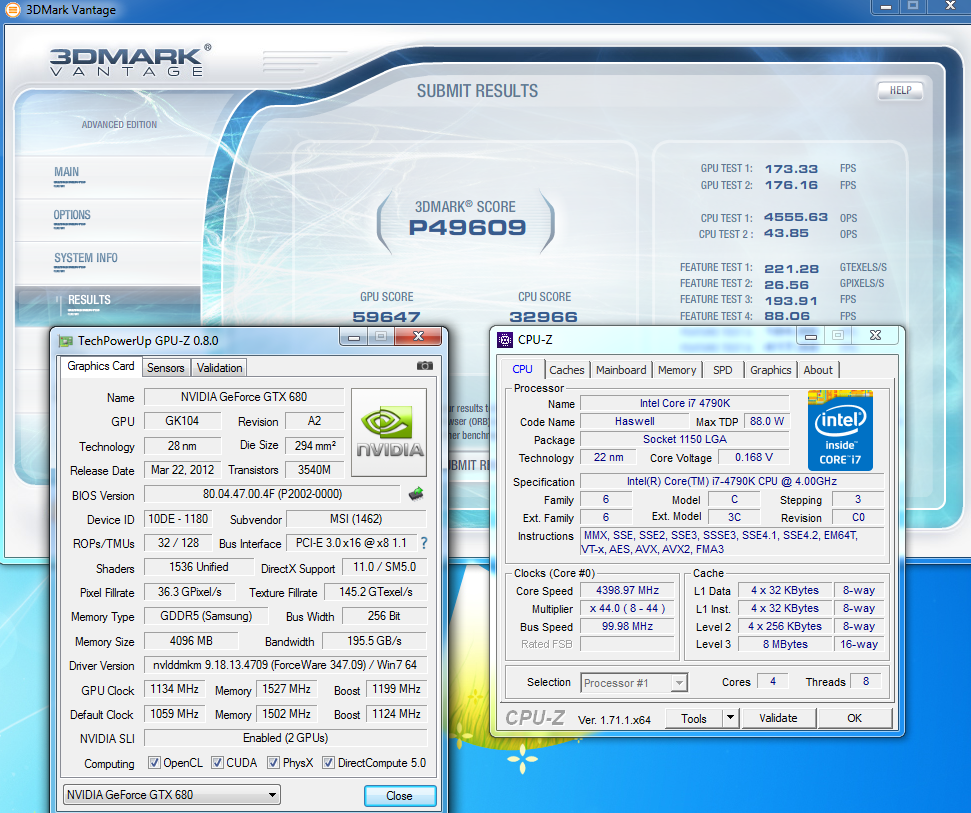Expand the CPU-Z Tools dropdown arrow
971x813 pixels.
(730, 718)
